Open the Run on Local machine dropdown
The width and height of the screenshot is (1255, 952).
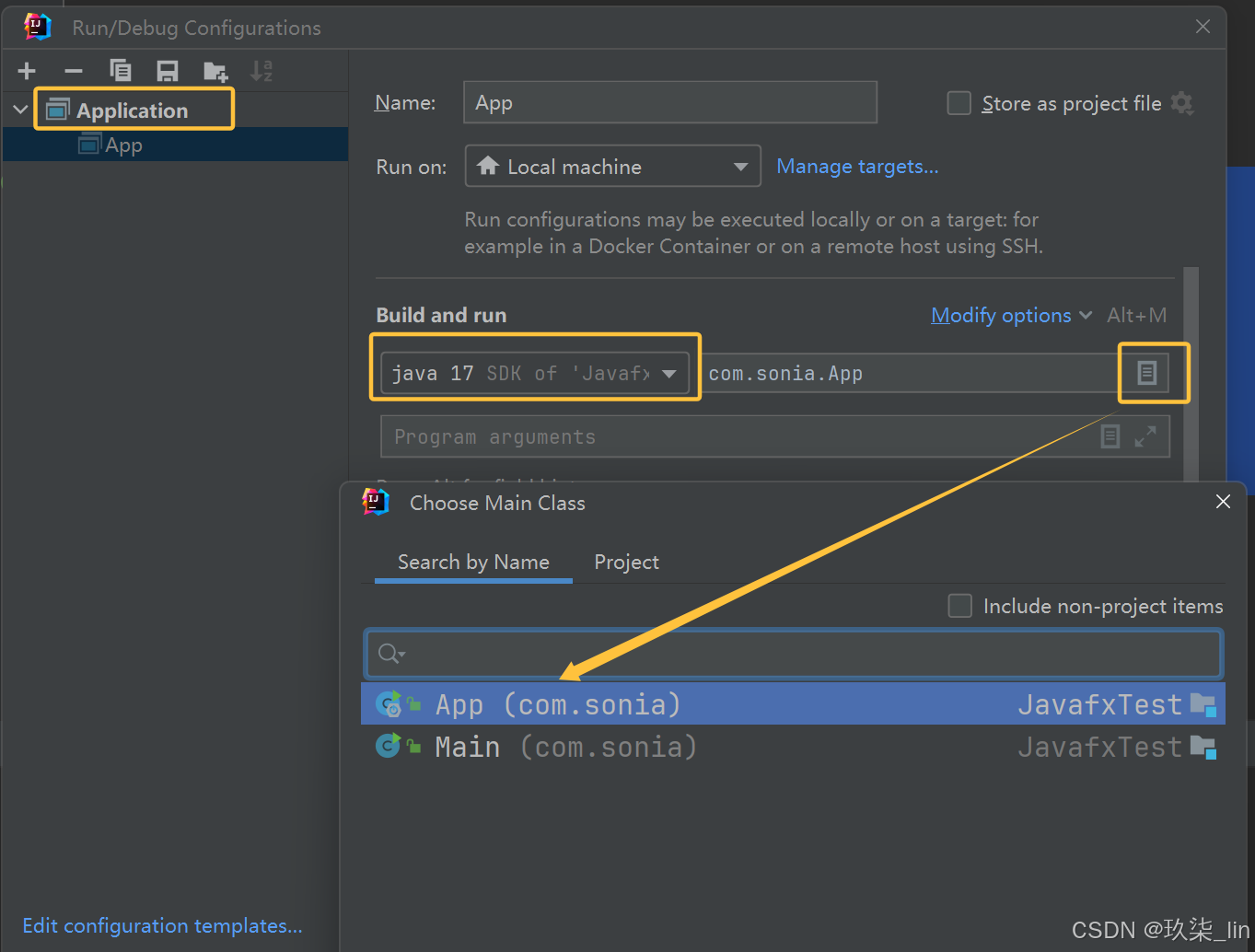613,166
